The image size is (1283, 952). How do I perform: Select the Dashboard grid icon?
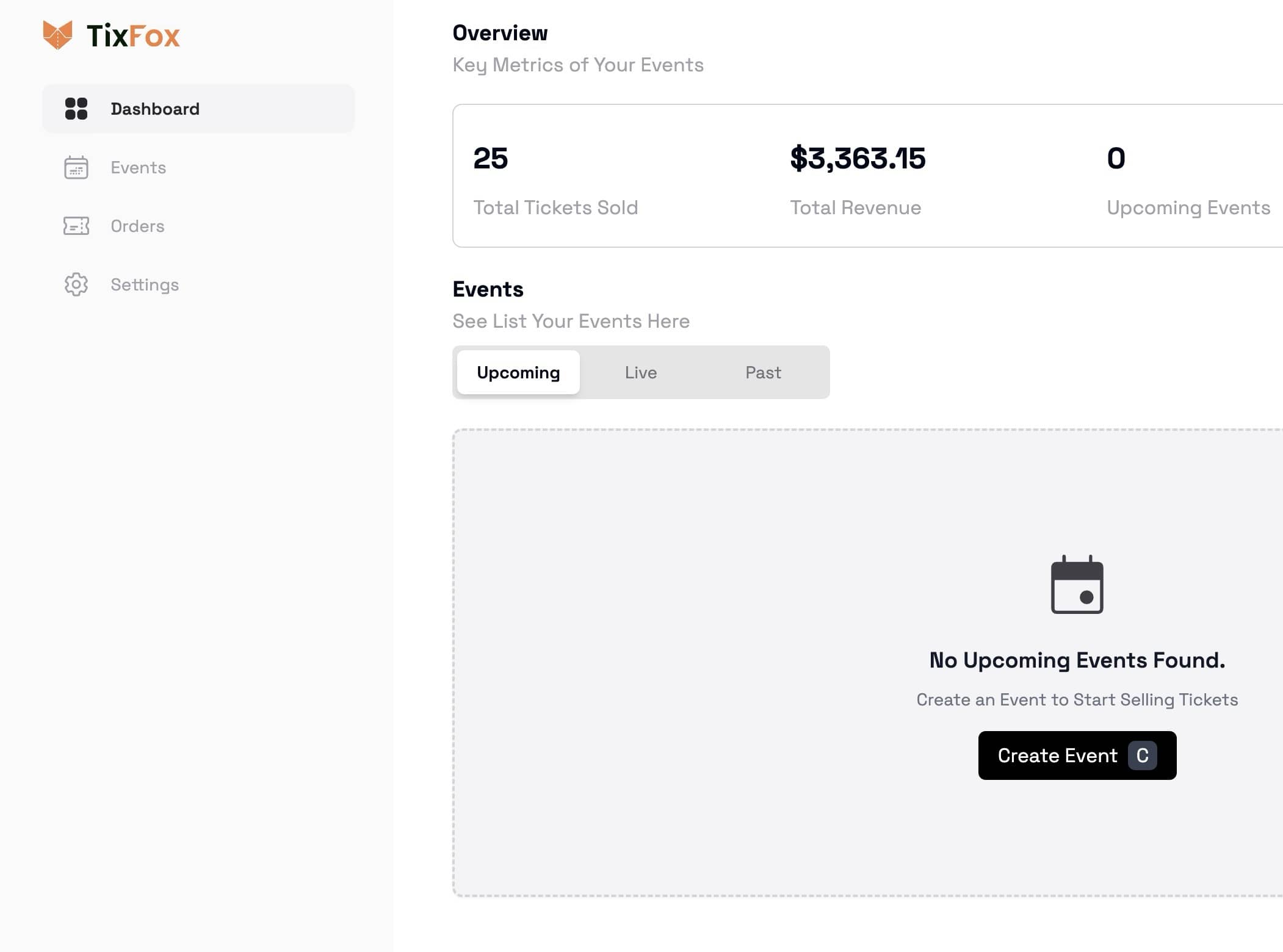[x=76, y=109]
